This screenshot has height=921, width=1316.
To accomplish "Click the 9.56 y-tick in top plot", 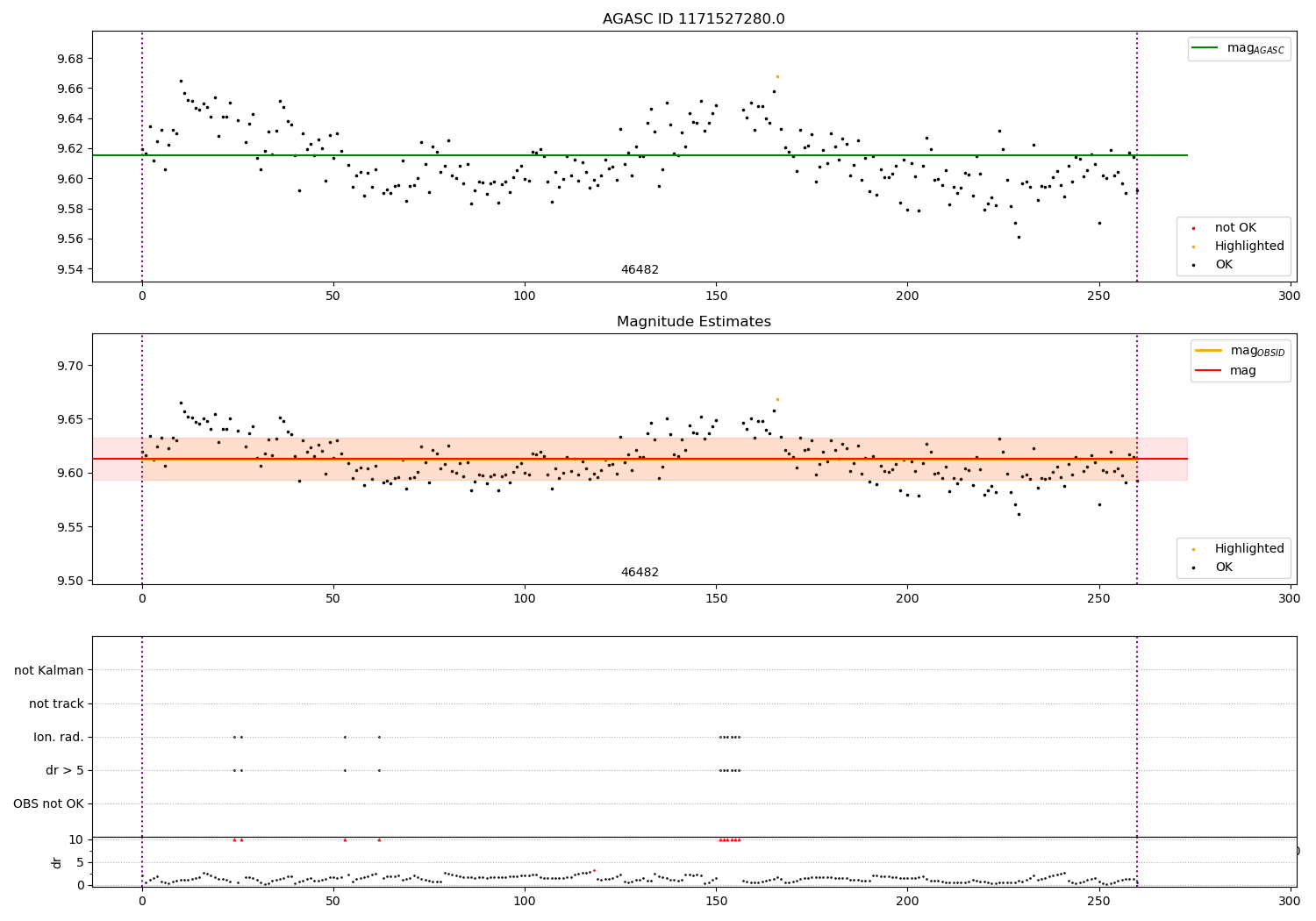I will [72, 239].
